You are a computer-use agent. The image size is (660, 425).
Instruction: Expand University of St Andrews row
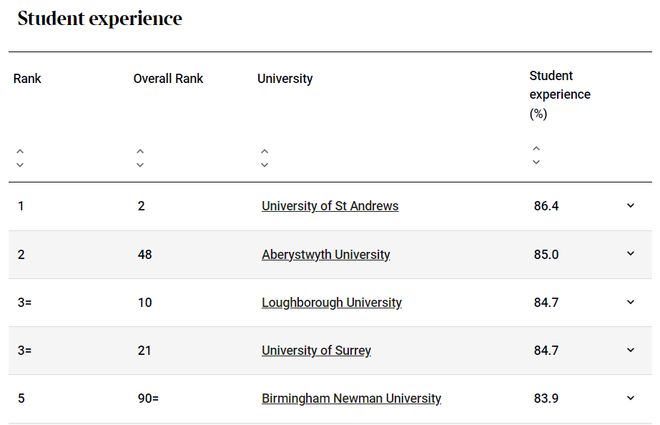pyautogui.click(x=631, y=205)
